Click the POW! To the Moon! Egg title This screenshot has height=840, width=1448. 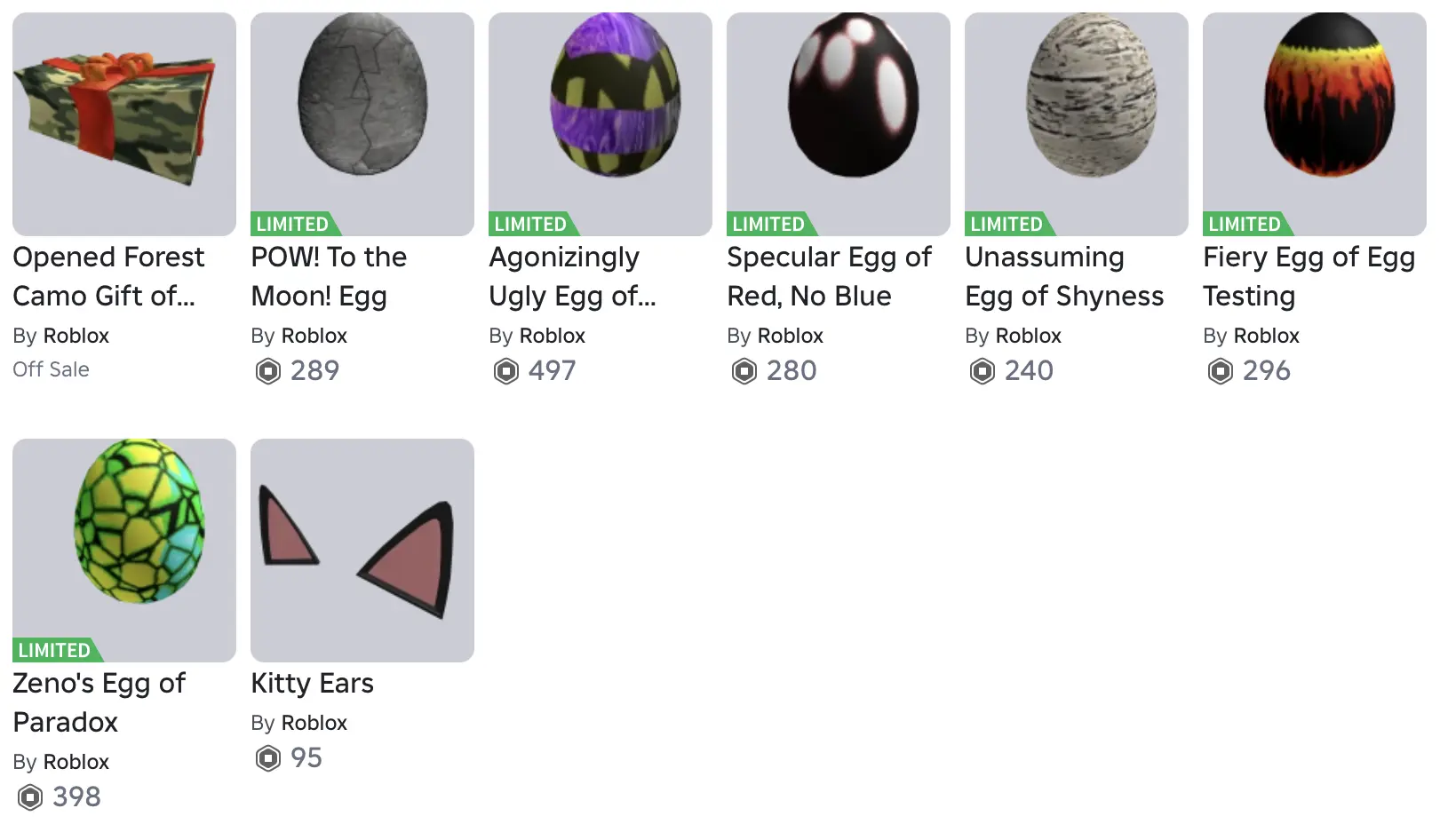(x=329, y=276)
